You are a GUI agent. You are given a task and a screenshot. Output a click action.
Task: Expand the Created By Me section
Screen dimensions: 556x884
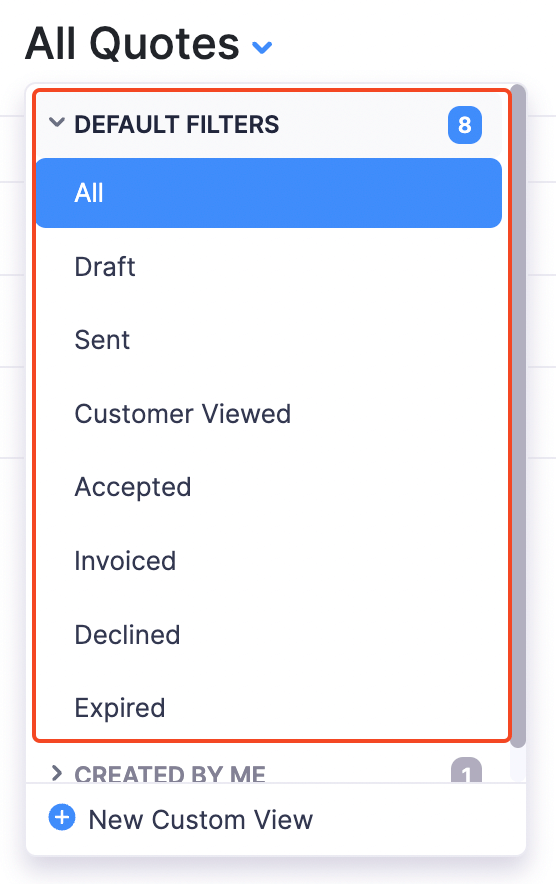[x=56, y=773]
